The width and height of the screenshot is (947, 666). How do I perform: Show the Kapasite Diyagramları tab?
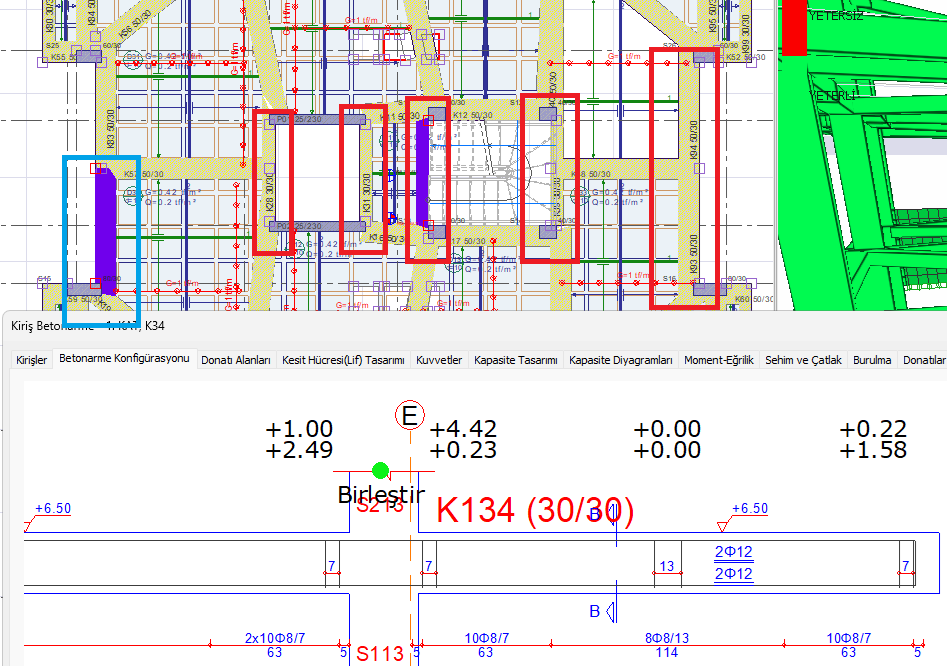[620, 360]
